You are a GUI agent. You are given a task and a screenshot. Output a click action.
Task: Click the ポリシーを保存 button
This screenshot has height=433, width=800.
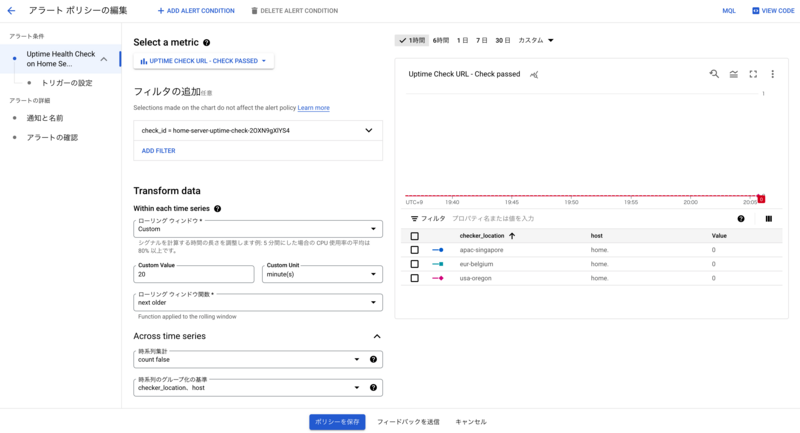[337, 422]
